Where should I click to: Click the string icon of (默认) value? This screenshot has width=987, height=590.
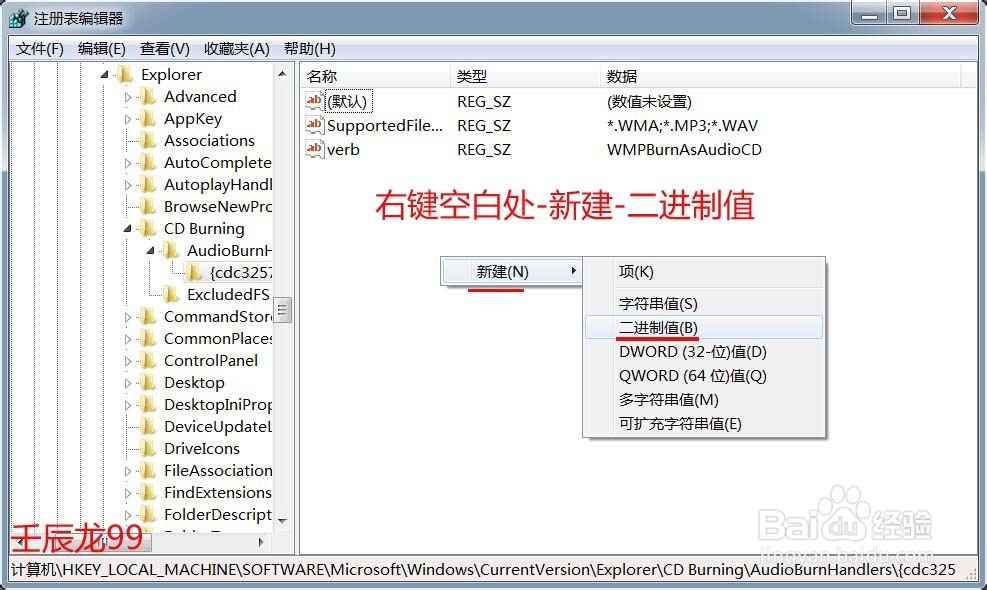pos(314,101)
